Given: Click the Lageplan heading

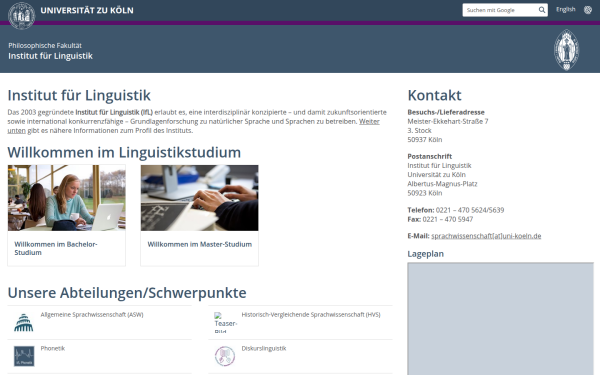Looking at the screenshot, I should (426, 254).
